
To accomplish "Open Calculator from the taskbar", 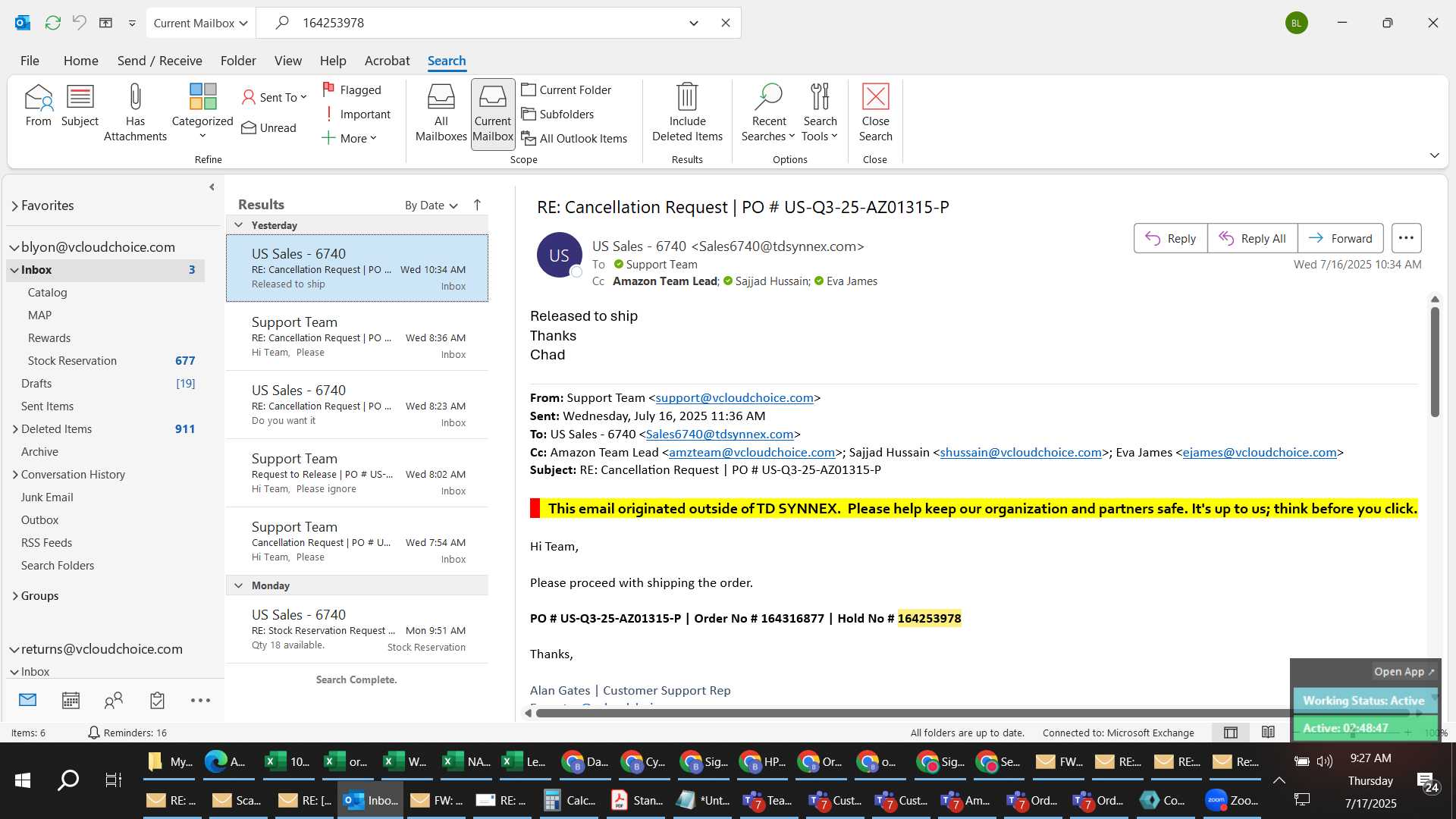I will (570, 800).
